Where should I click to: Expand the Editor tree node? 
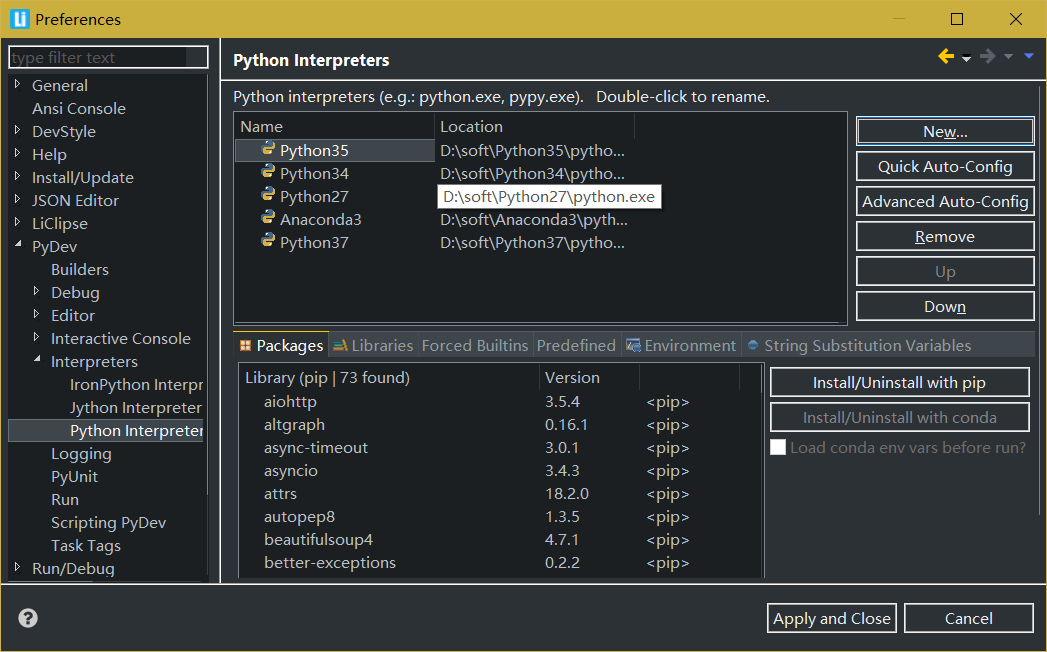click(x=37, y=314)
